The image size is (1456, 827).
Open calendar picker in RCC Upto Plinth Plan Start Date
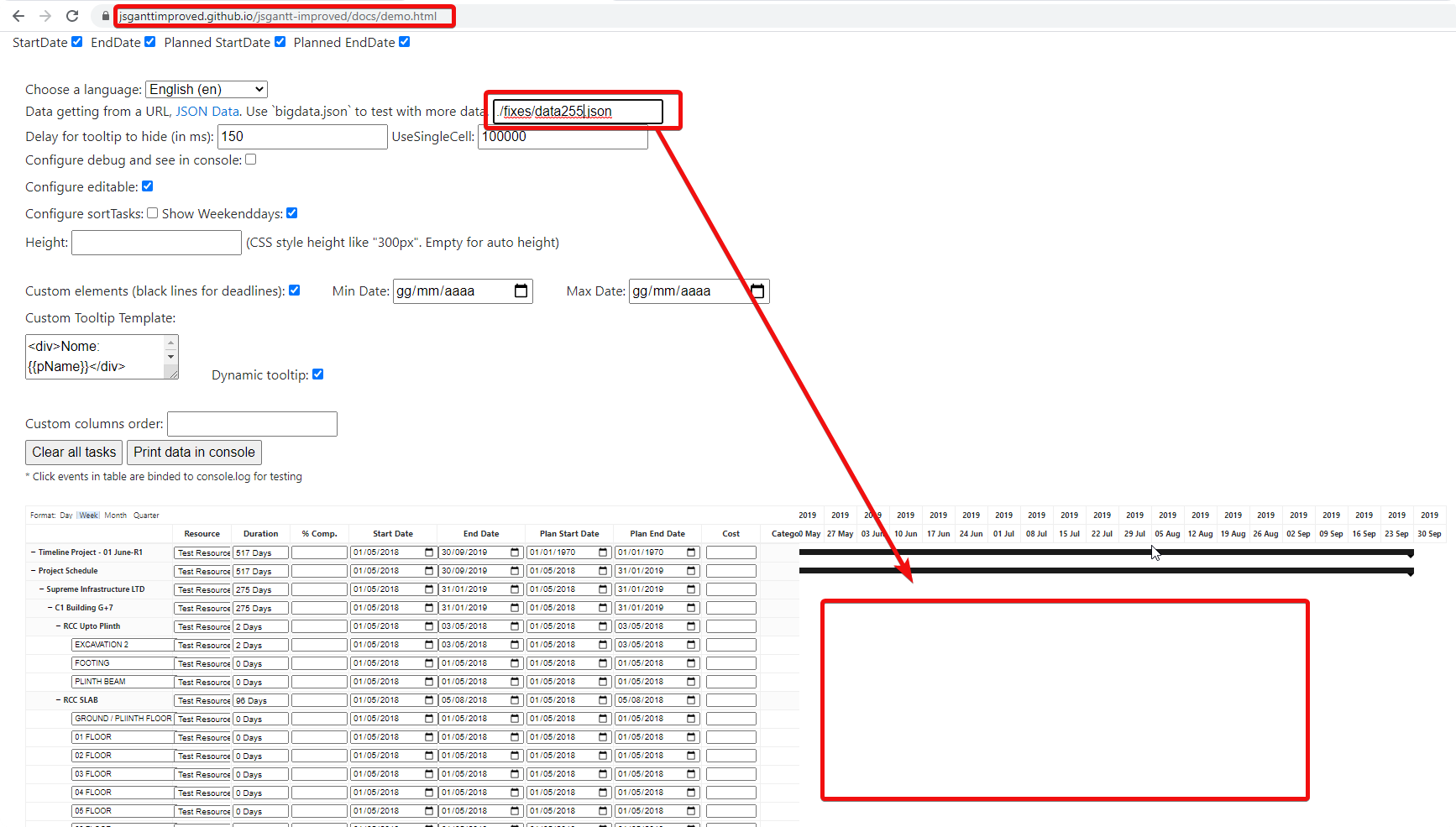(602, 625)
